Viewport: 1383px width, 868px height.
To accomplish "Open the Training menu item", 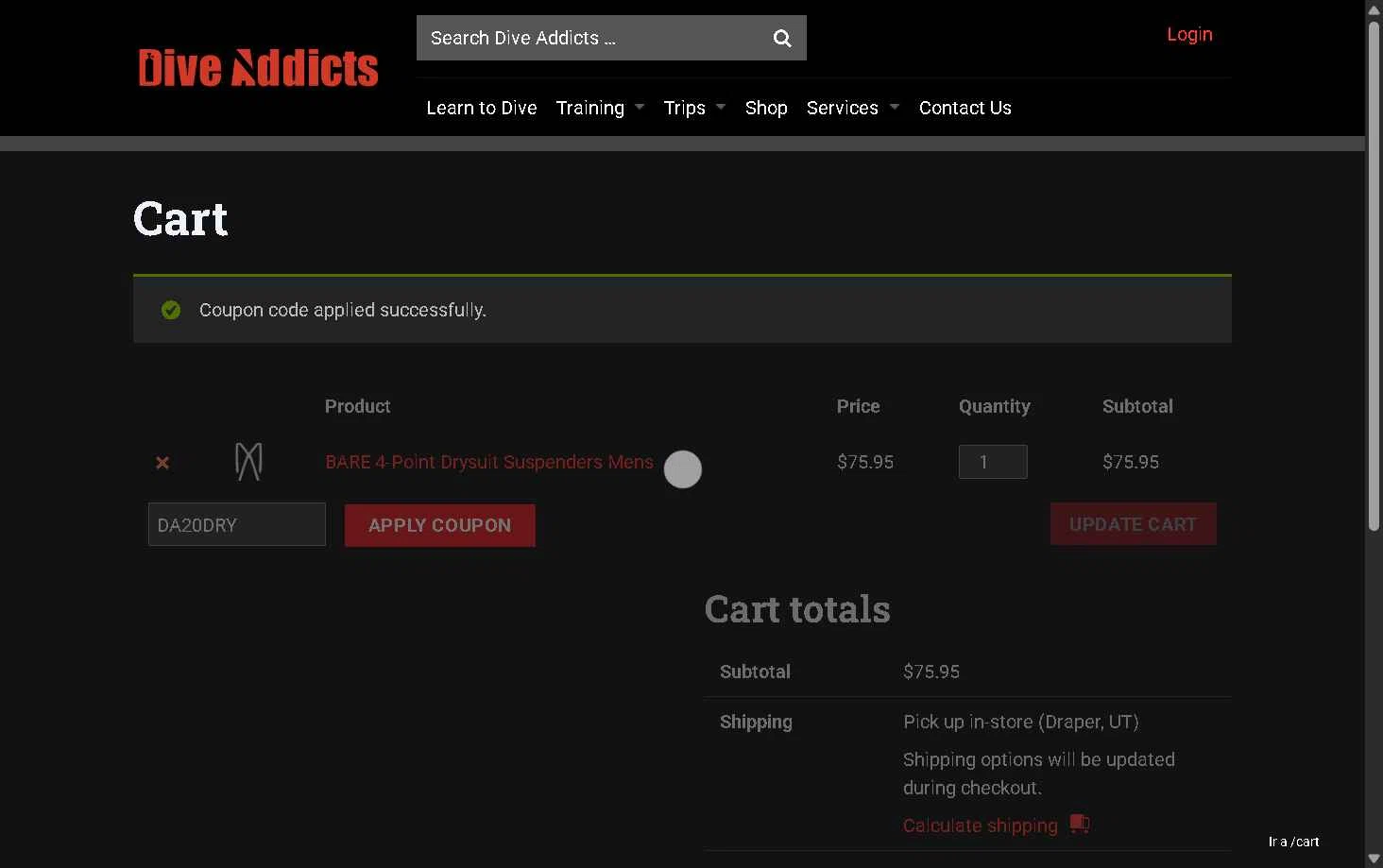I will coord(590,108).
